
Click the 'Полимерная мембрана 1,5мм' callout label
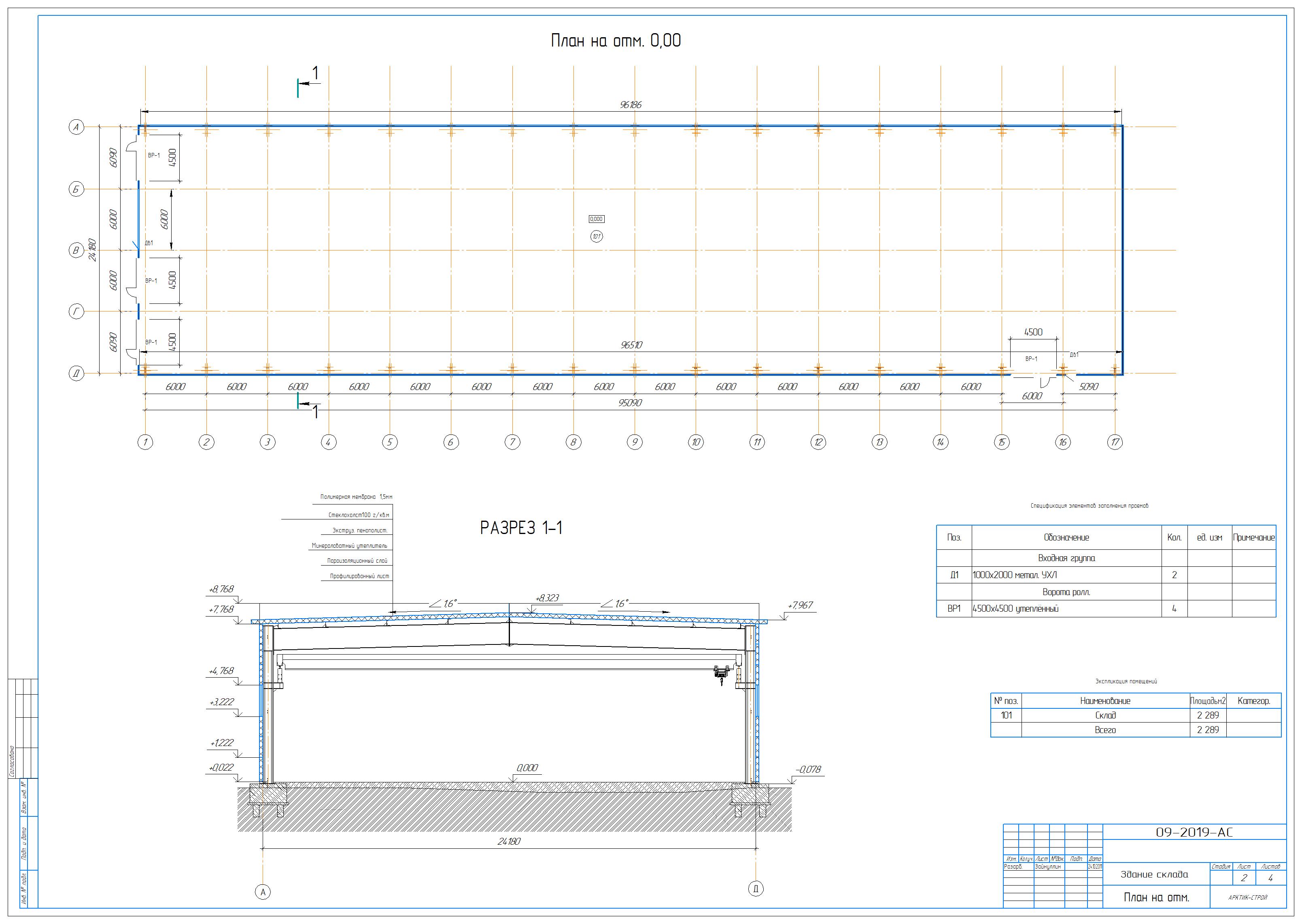click(x=356, y=497)
